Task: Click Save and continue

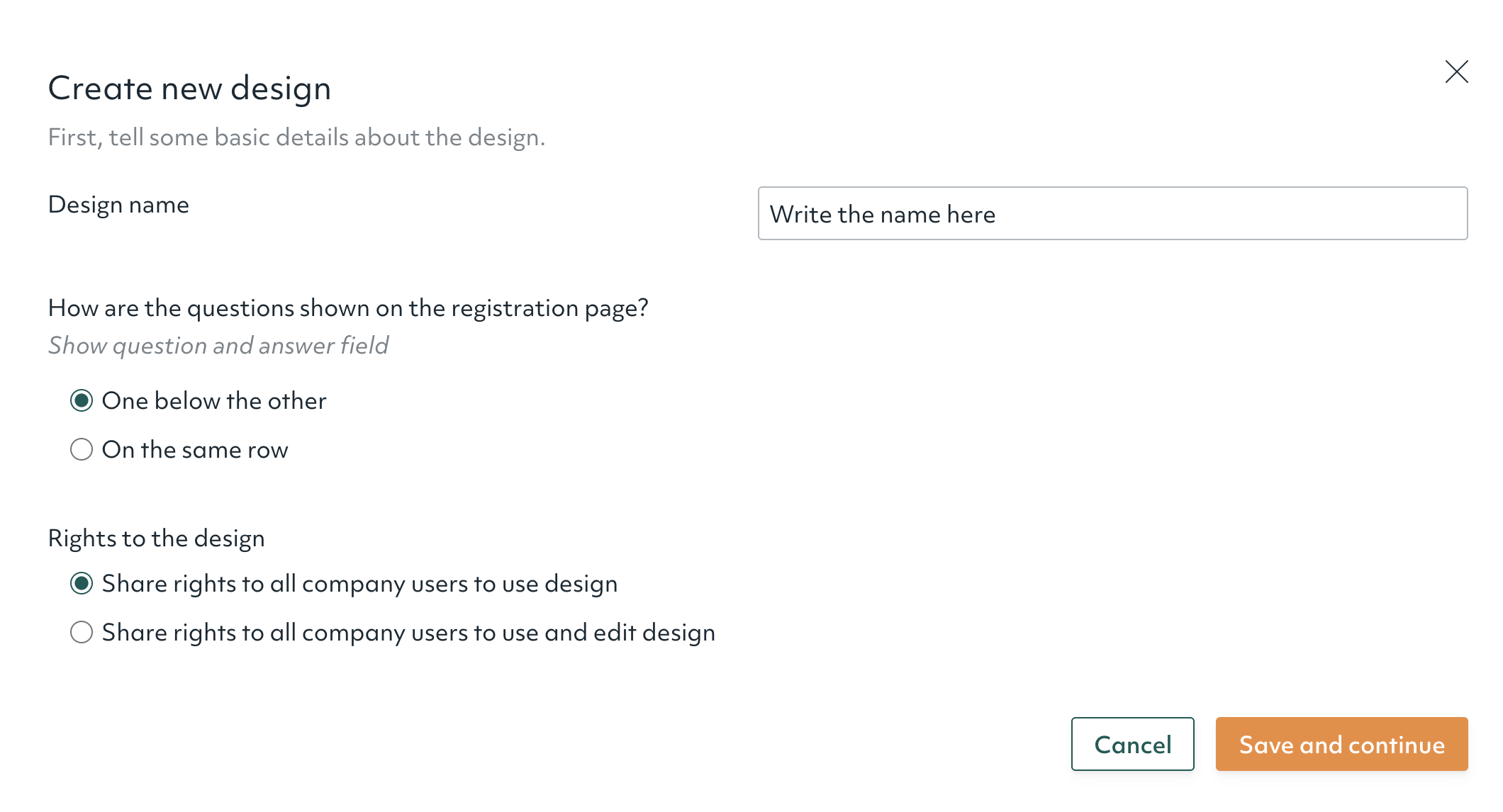Action: [1341, 744]
